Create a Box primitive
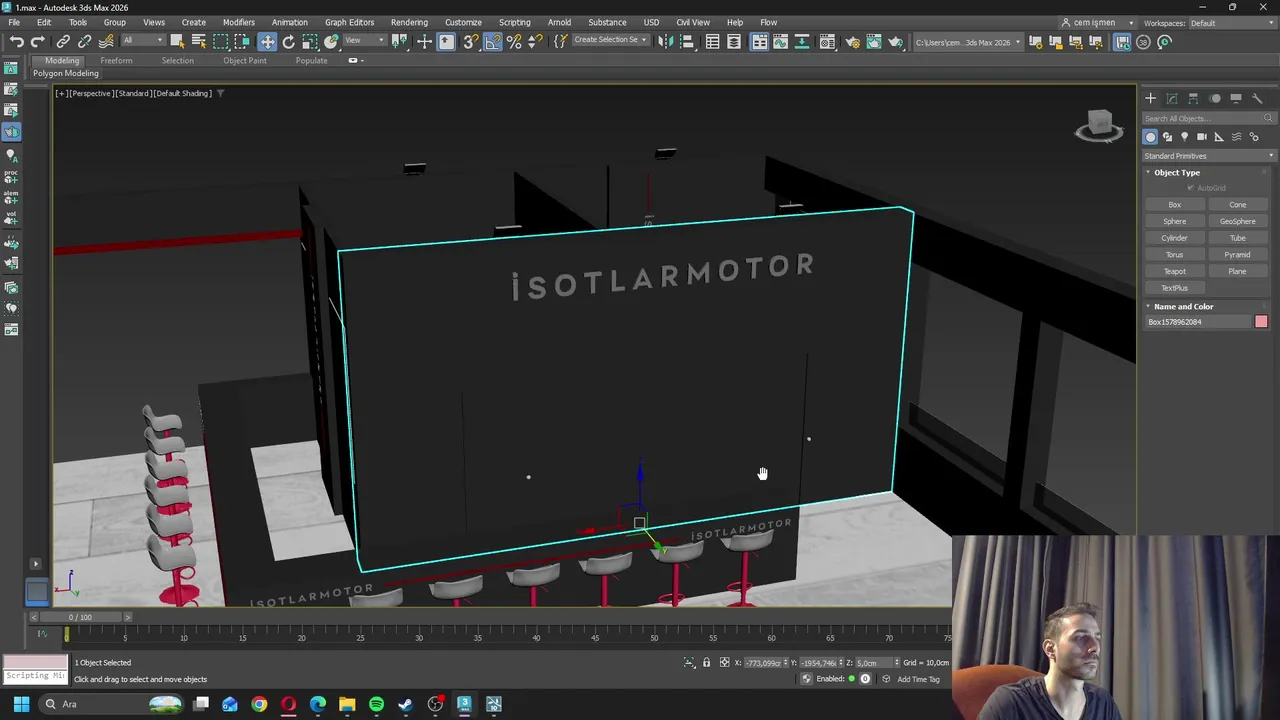1280x720 pixels. (x=1175, y=205)
